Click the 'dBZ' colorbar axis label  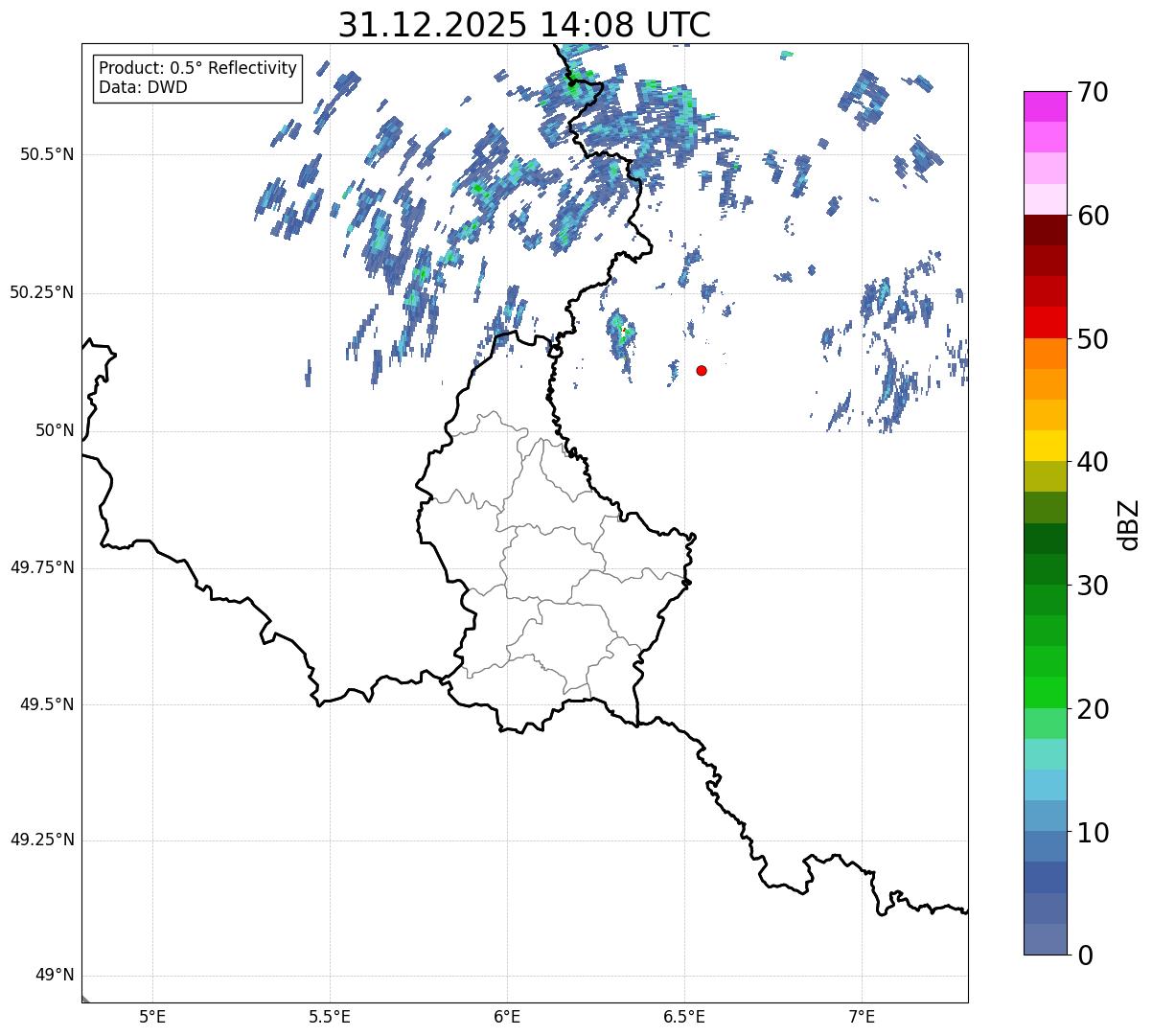(x=1129, y=524)
